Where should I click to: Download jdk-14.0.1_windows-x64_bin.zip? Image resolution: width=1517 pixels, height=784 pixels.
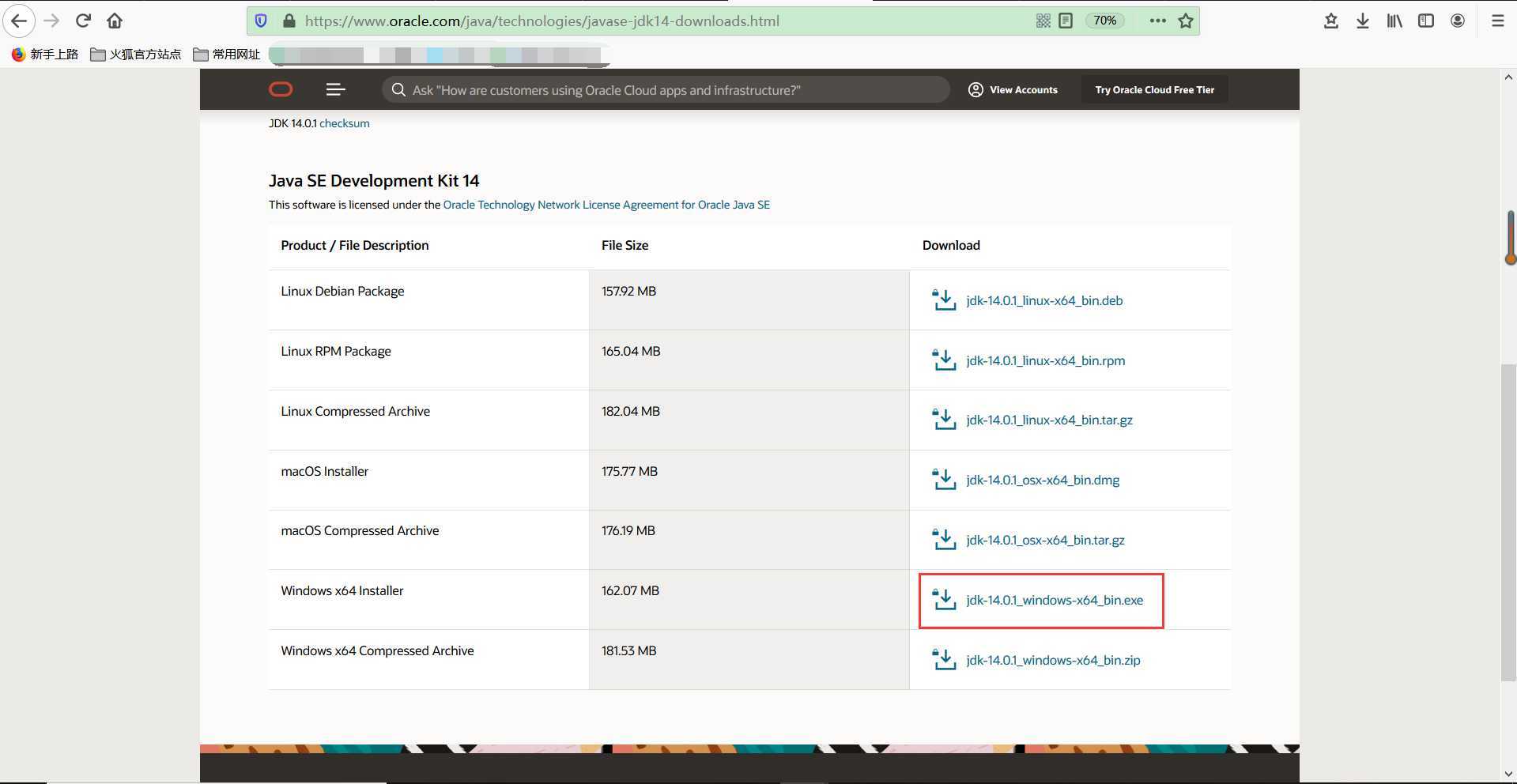coord(1053,660)
